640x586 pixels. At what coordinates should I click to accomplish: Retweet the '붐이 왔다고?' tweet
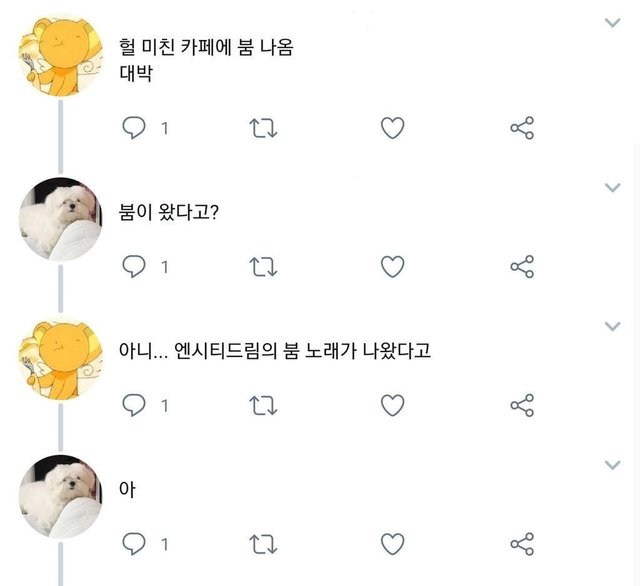pos(261,266)
